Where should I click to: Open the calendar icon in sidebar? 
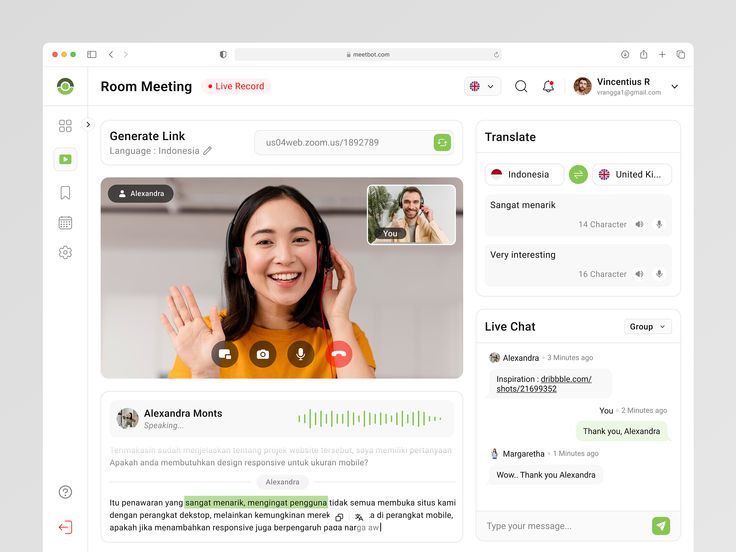click(65, 222)
